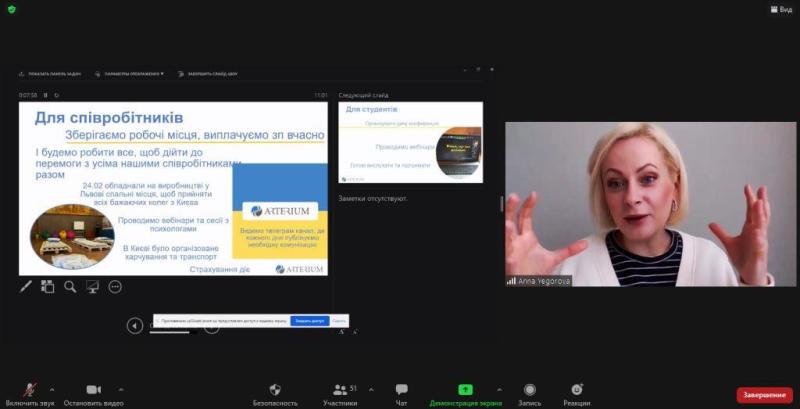Click the green Демонстрация экрана share button
The height and width of the screenshot is (409, 800).
point(465,395)
